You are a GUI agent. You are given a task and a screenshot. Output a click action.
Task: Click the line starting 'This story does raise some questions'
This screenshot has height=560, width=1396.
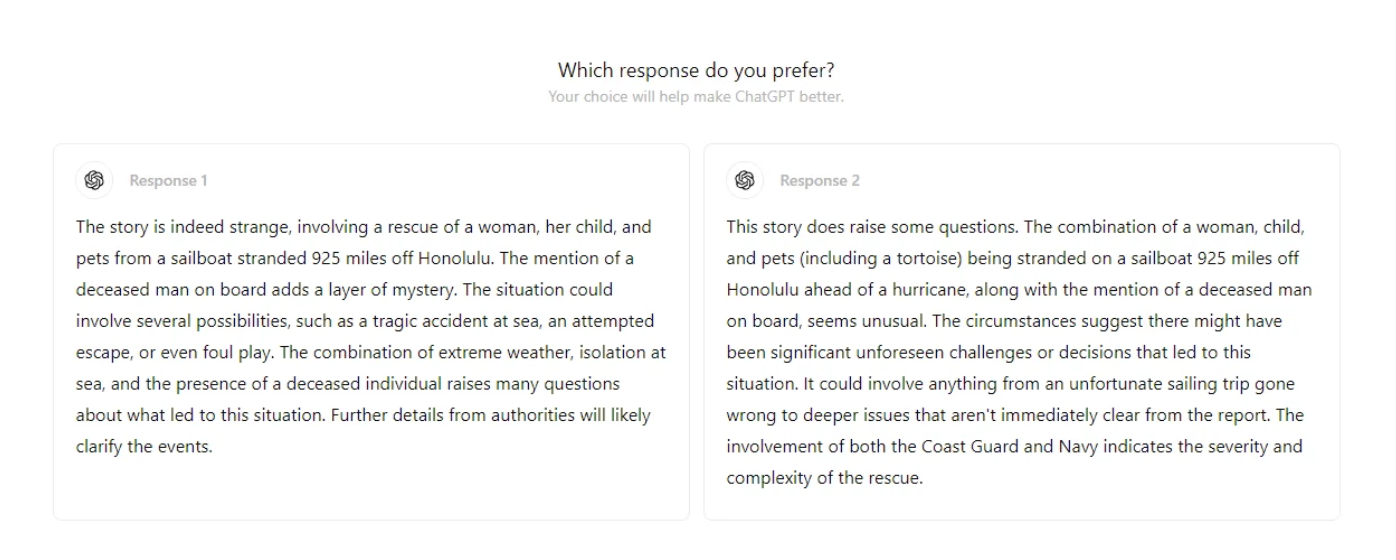[1016, 227]
